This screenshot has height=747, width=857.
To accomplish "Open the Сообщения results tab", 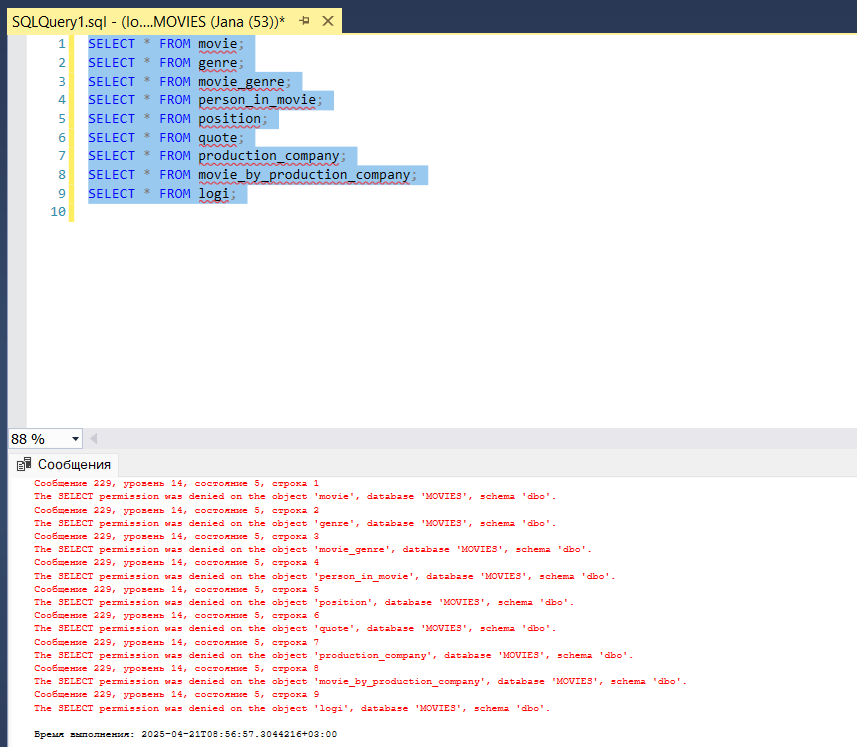I will (65, 464).
